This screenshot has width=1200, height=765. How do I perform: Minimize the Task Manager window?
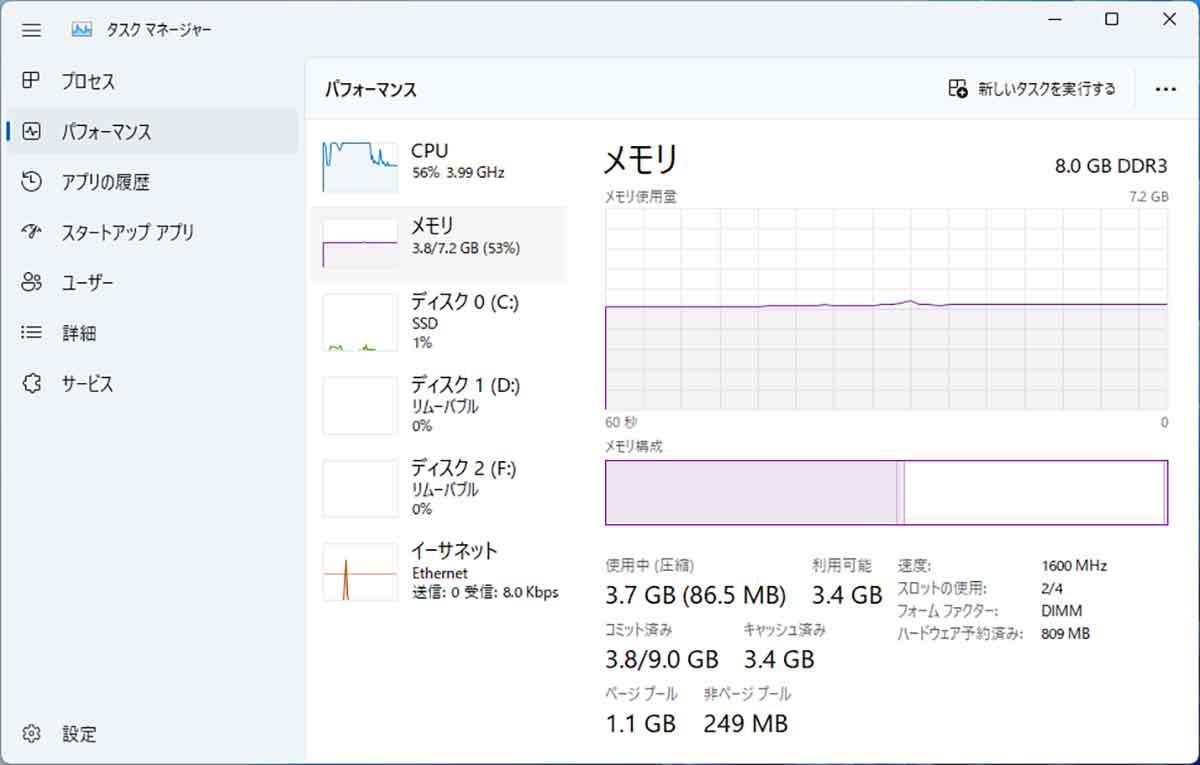click(x=1054, y=19)
